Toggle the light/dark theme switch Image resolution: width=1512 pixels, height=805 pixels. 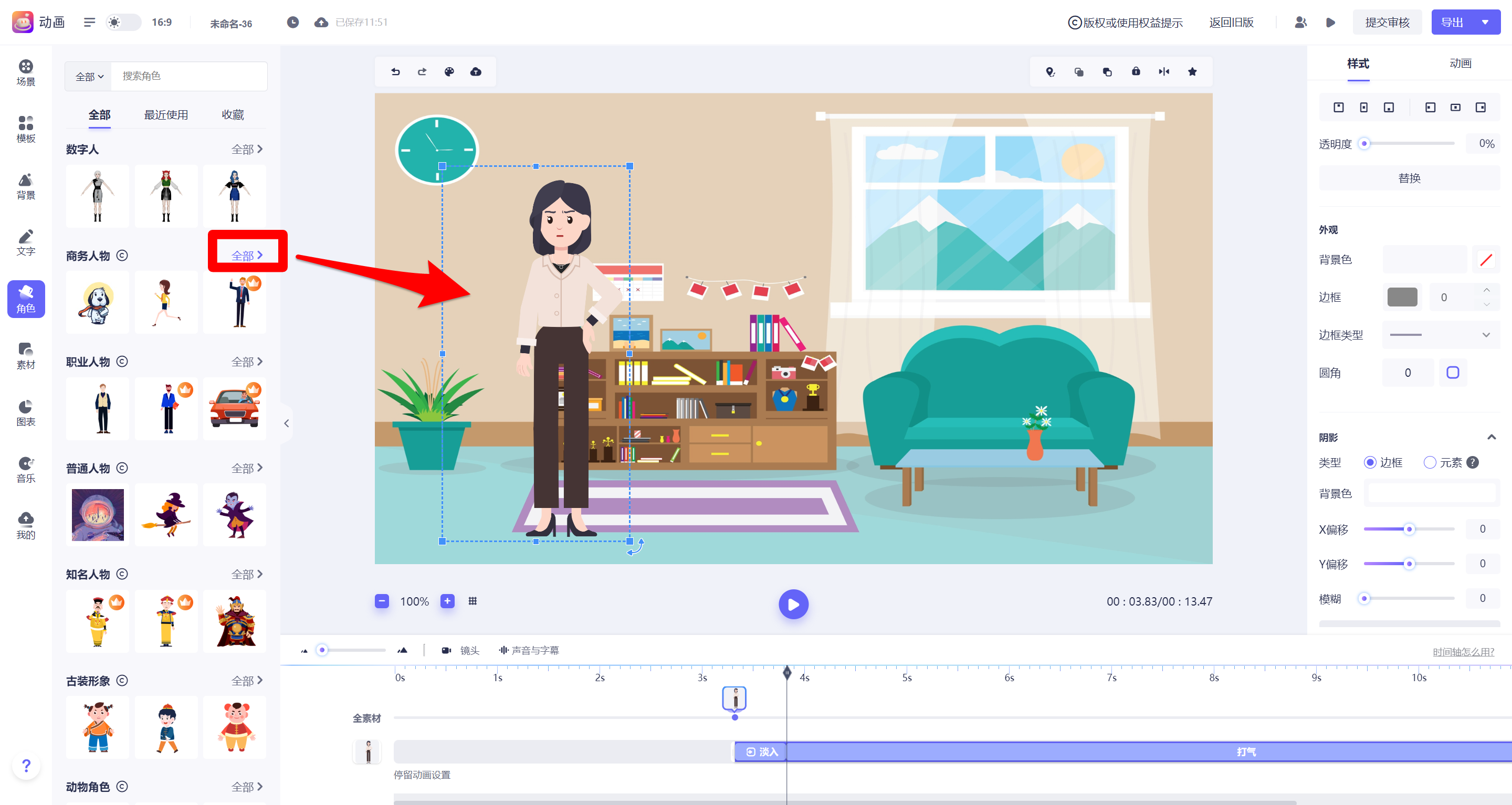click(123, 22)
